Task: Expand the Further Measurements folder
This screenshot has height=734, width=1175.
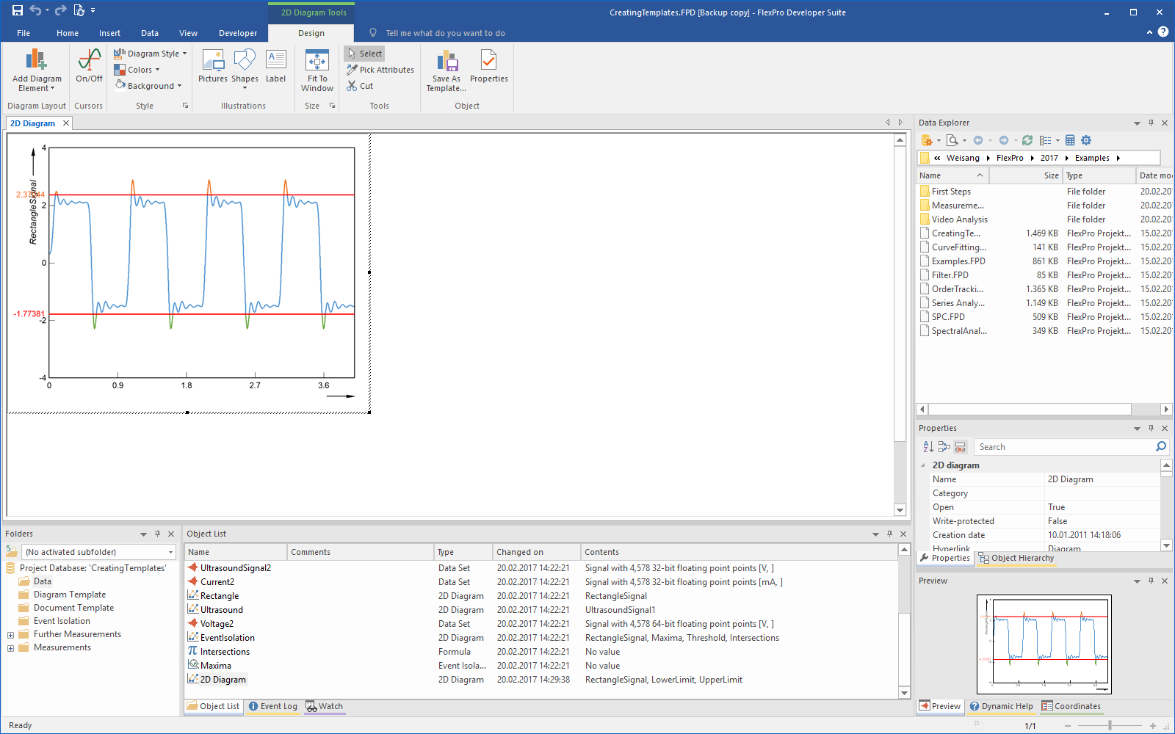Action: (11, 634)
